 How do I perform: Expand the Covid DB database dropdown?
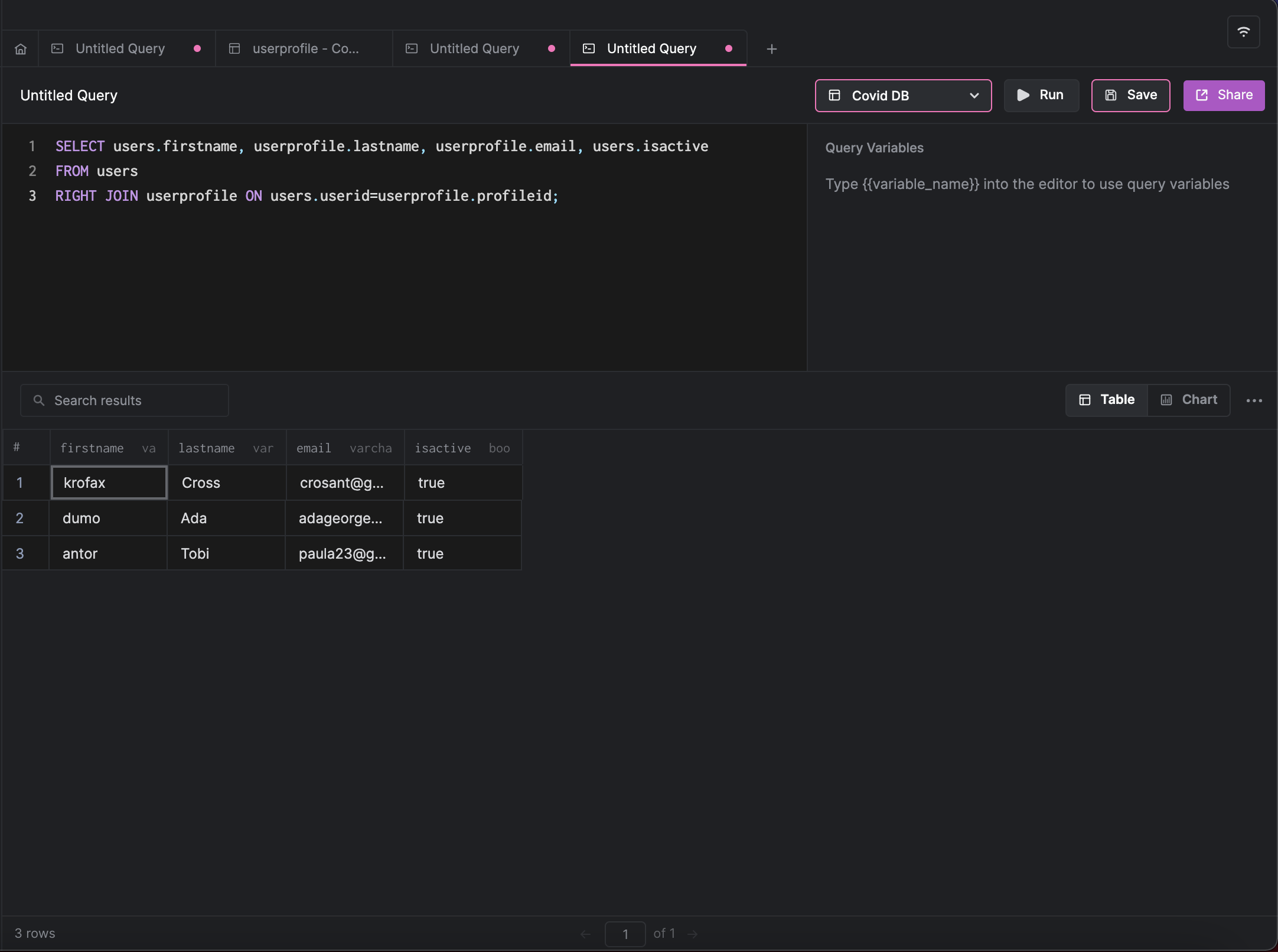click(x=974, y=95)
